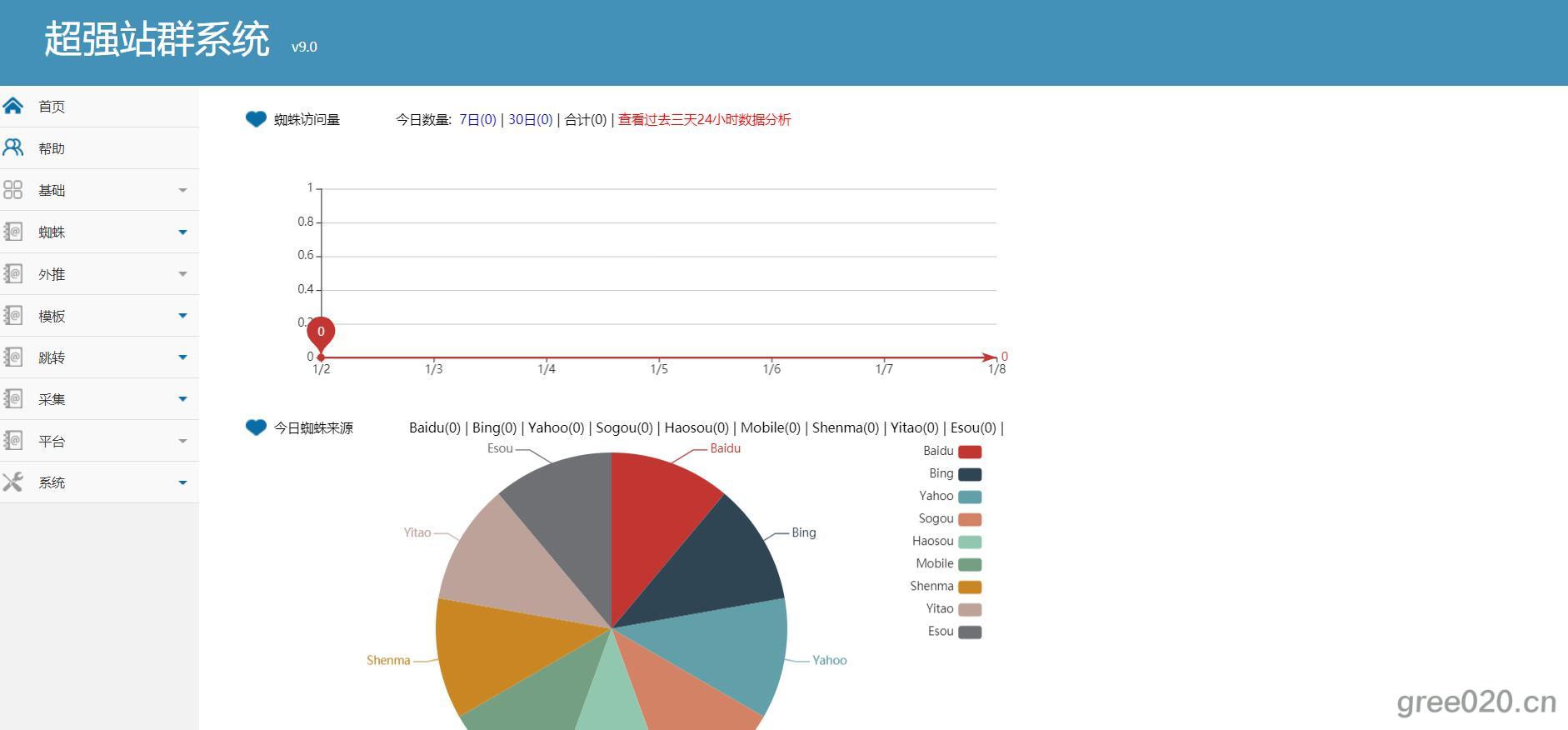Toggle Sogou legend color swatch
This screenshot has width=1568, height=730.
click(x=970, y=519)
